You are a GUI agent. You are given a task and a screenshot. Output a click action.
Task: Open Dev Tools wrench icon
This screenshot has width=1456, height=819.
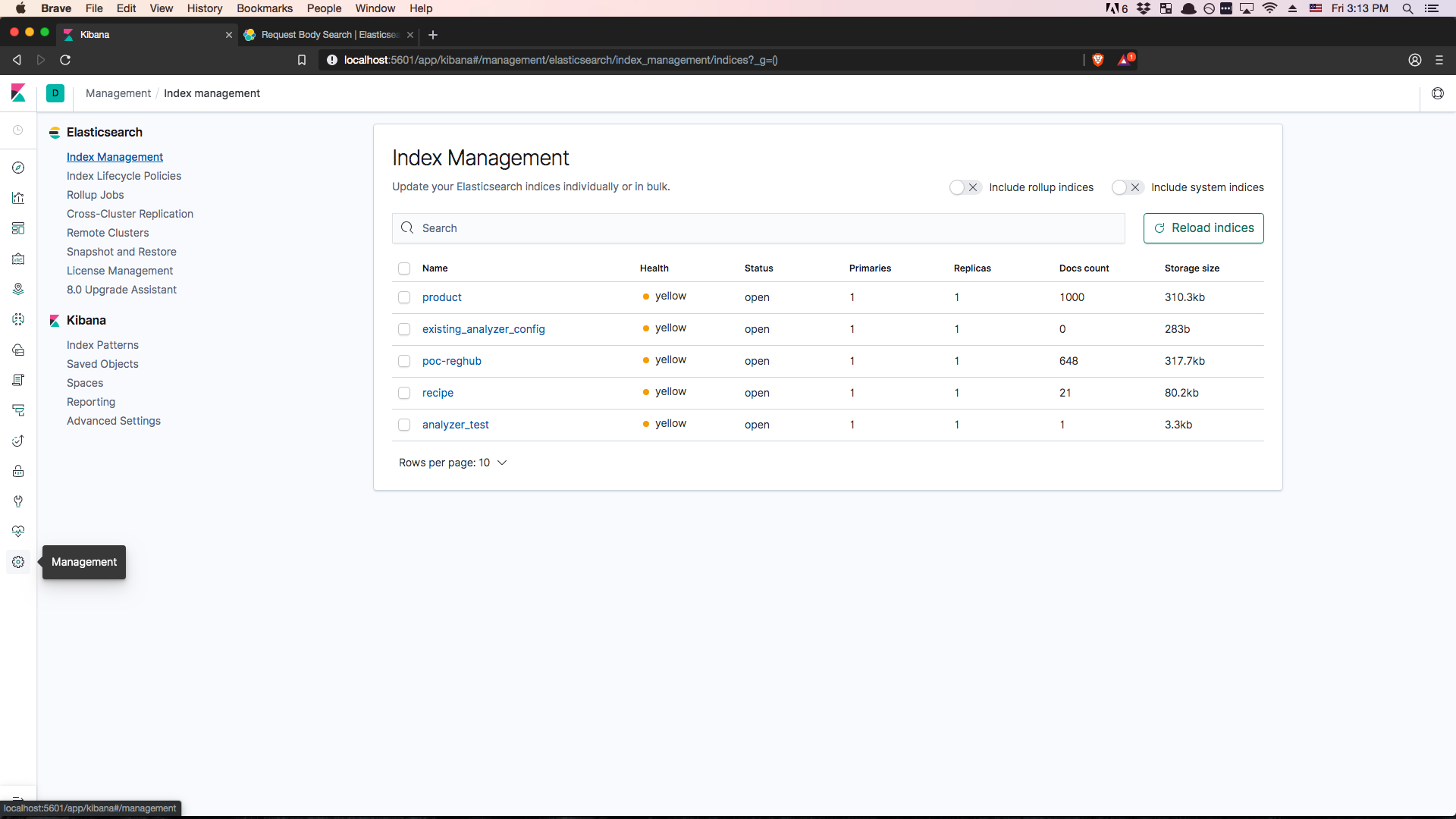pyautogui.click(x=18, y=501)
